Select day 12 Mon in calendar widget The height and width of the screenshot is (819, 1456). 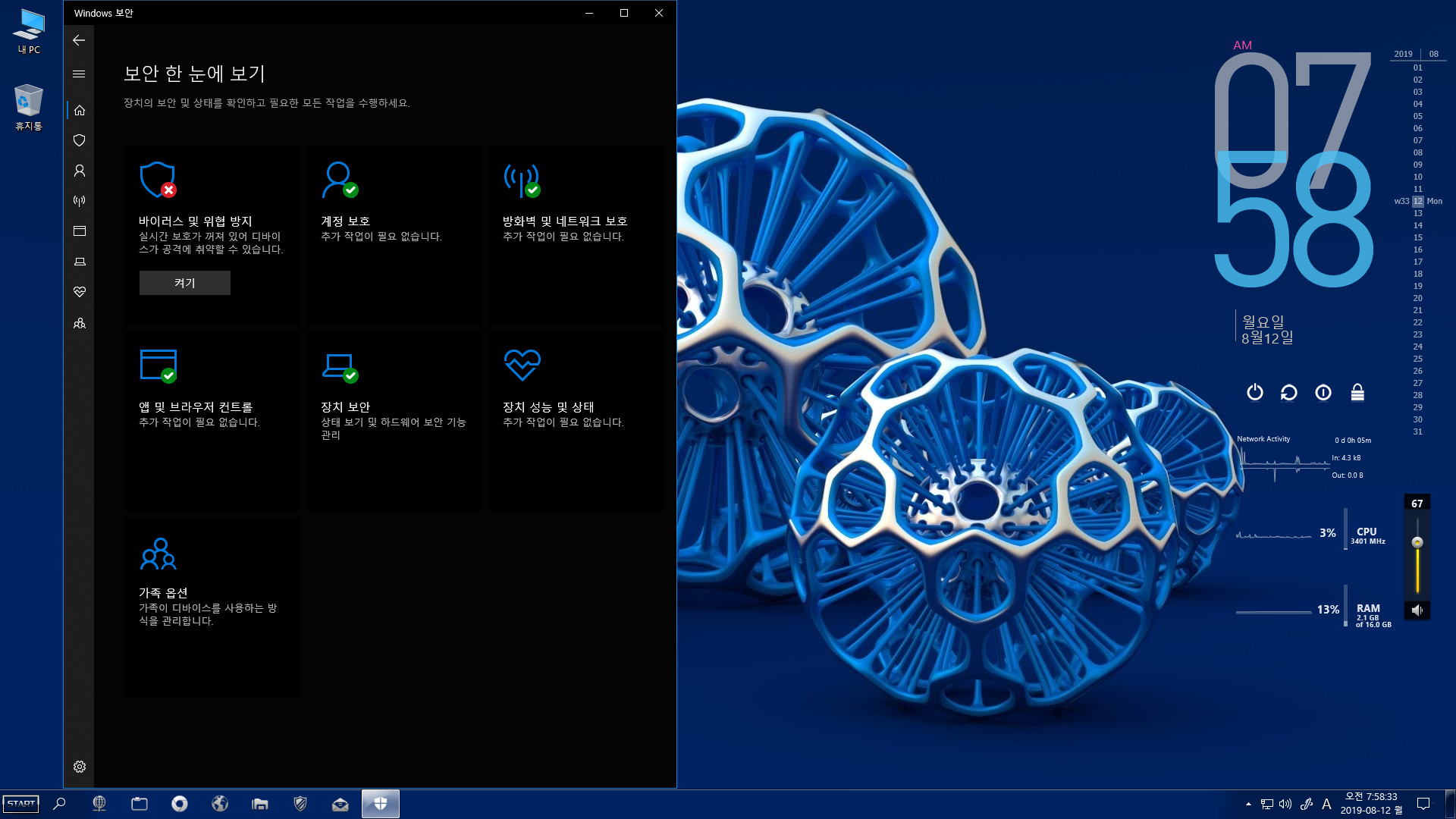click(x=1418, y=201)
